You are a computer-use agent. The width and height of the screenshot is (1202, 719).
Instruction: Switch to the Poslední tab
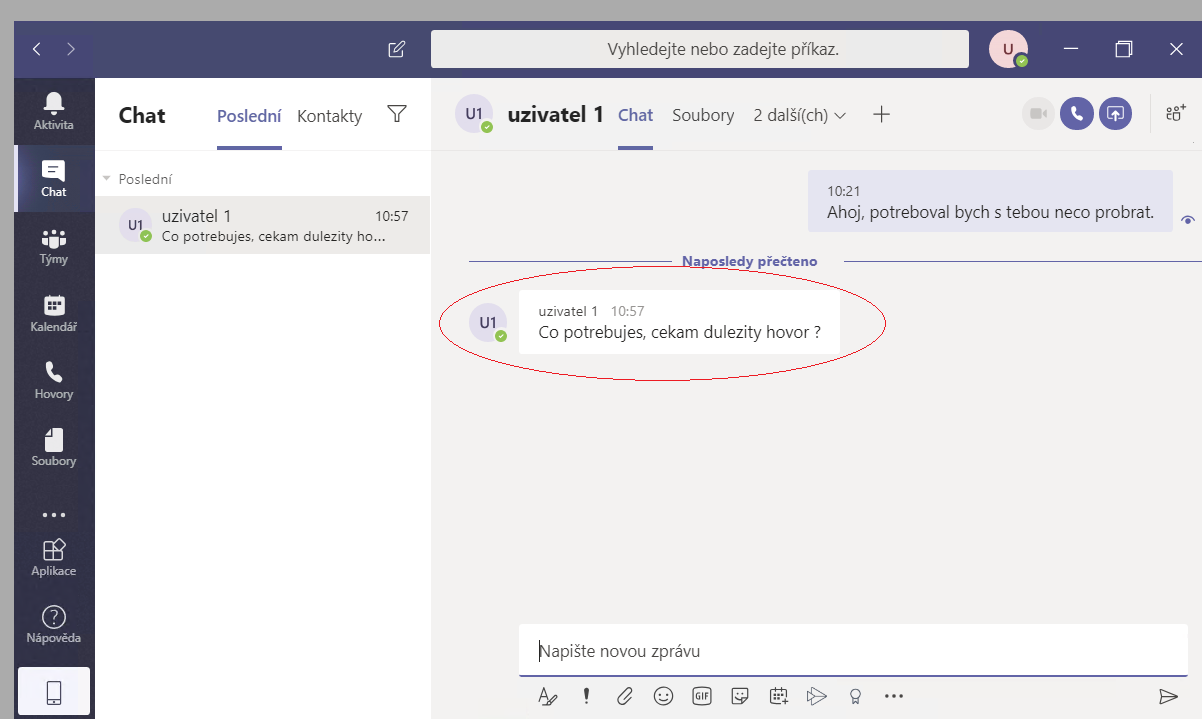[249, 116]
